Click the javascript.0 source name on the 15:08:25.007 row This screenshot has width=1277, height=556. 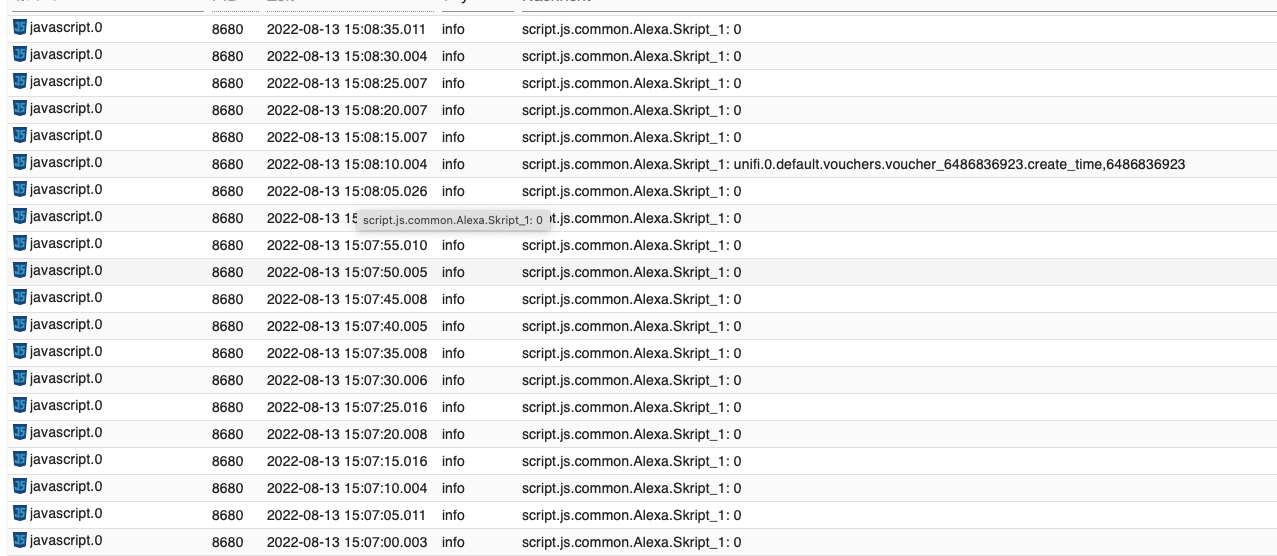[x=66, y=82]
